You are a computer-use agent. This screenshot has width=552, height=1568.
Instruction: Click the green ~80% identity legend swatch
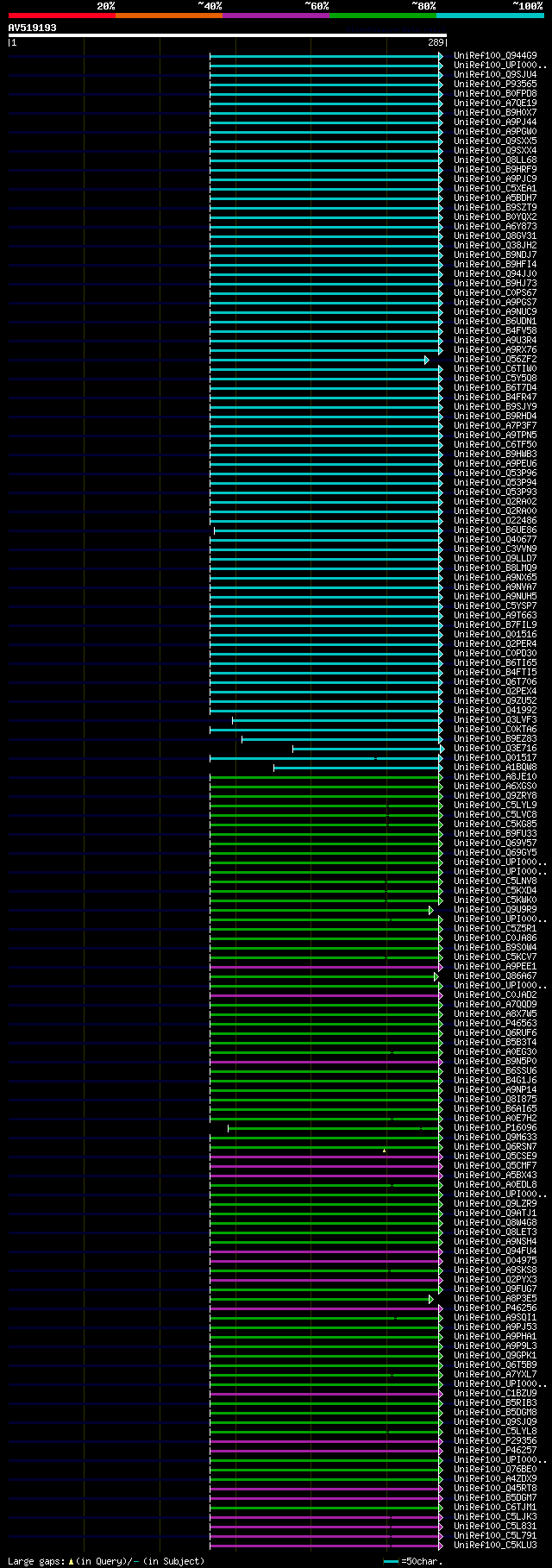(383, 16)
